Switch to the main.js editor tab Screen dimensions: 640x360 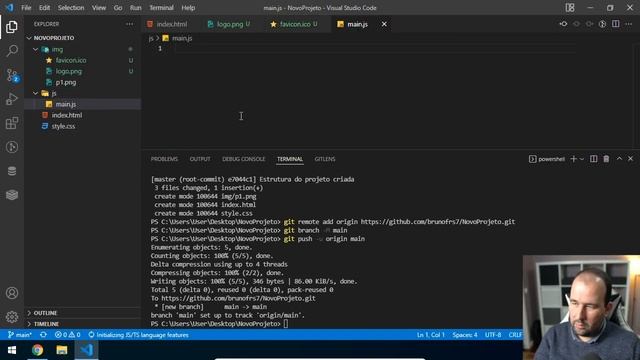coord(357,24)
